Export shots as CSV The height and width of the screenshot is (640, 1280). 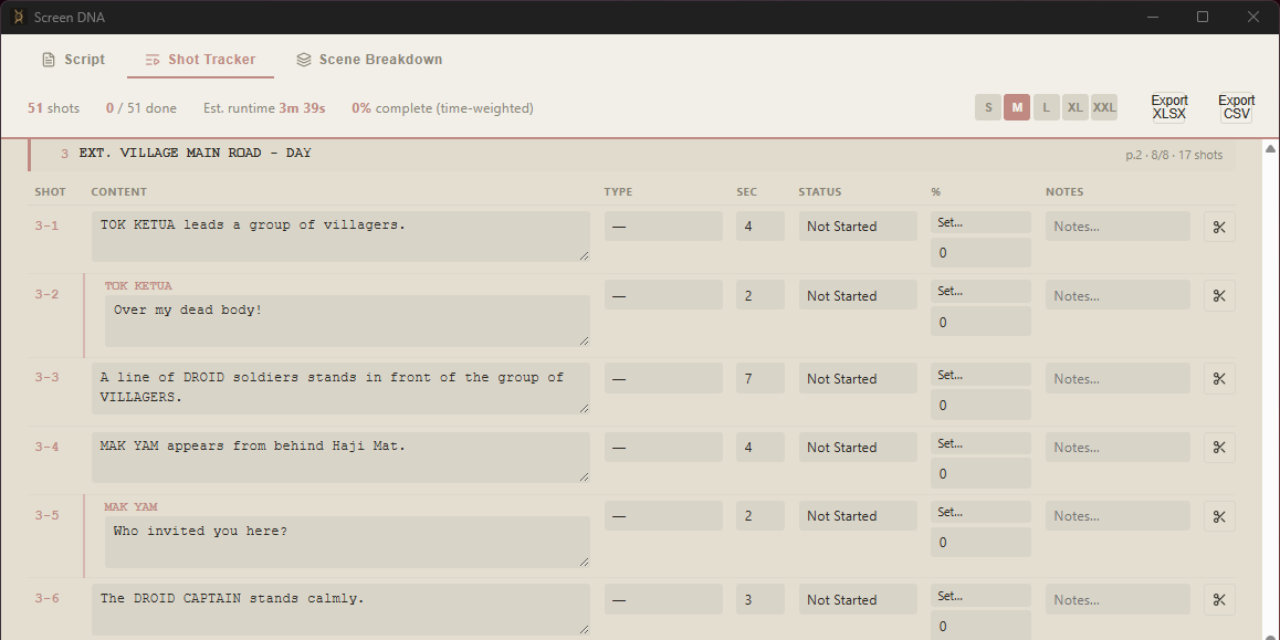click(1236, 107)
